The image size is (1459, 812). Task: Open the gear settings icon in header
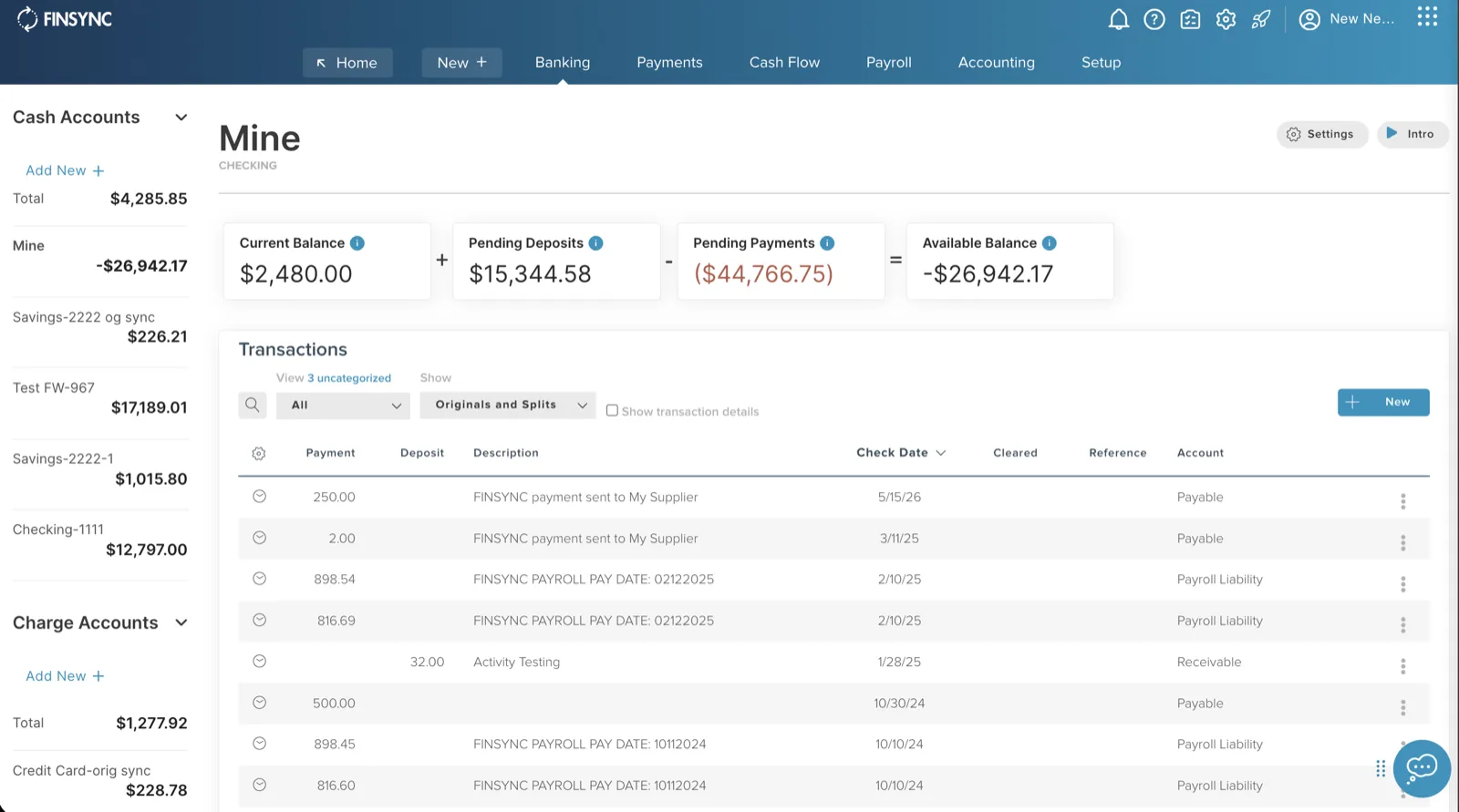pos(1226,19)
